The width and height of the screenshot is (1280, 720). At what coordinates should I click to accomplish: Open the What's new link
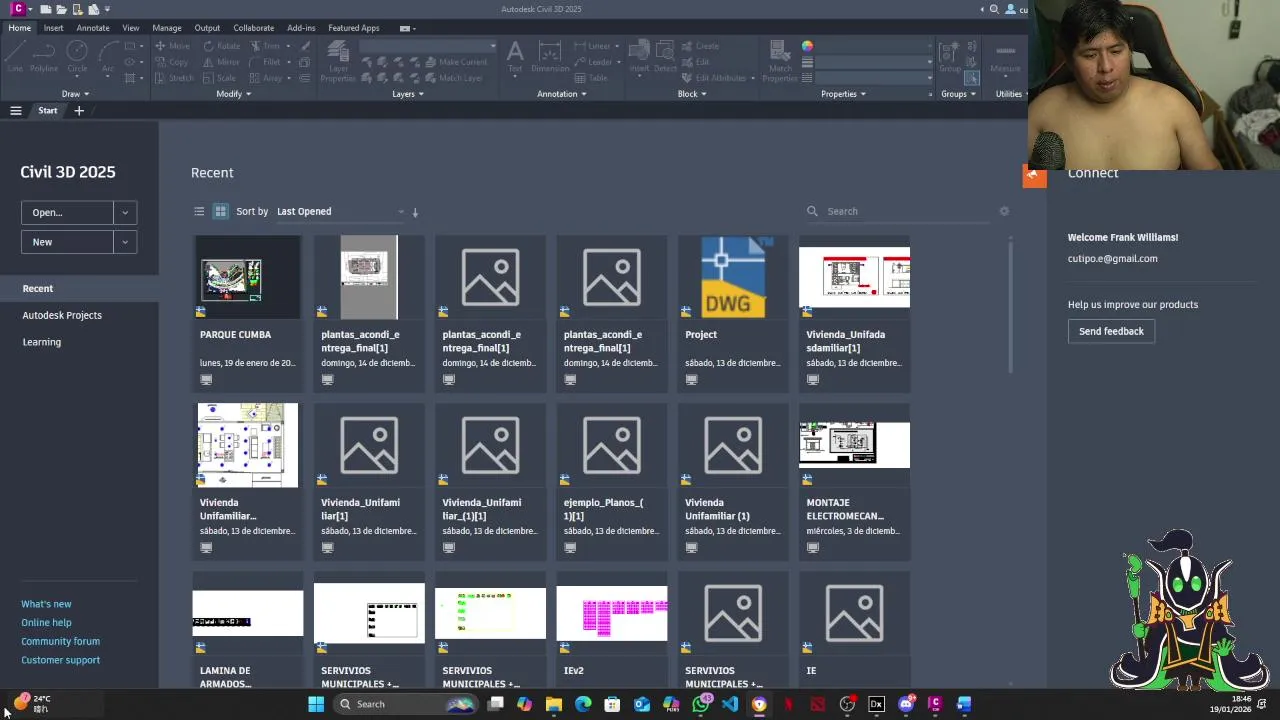(x=46, y=604)
